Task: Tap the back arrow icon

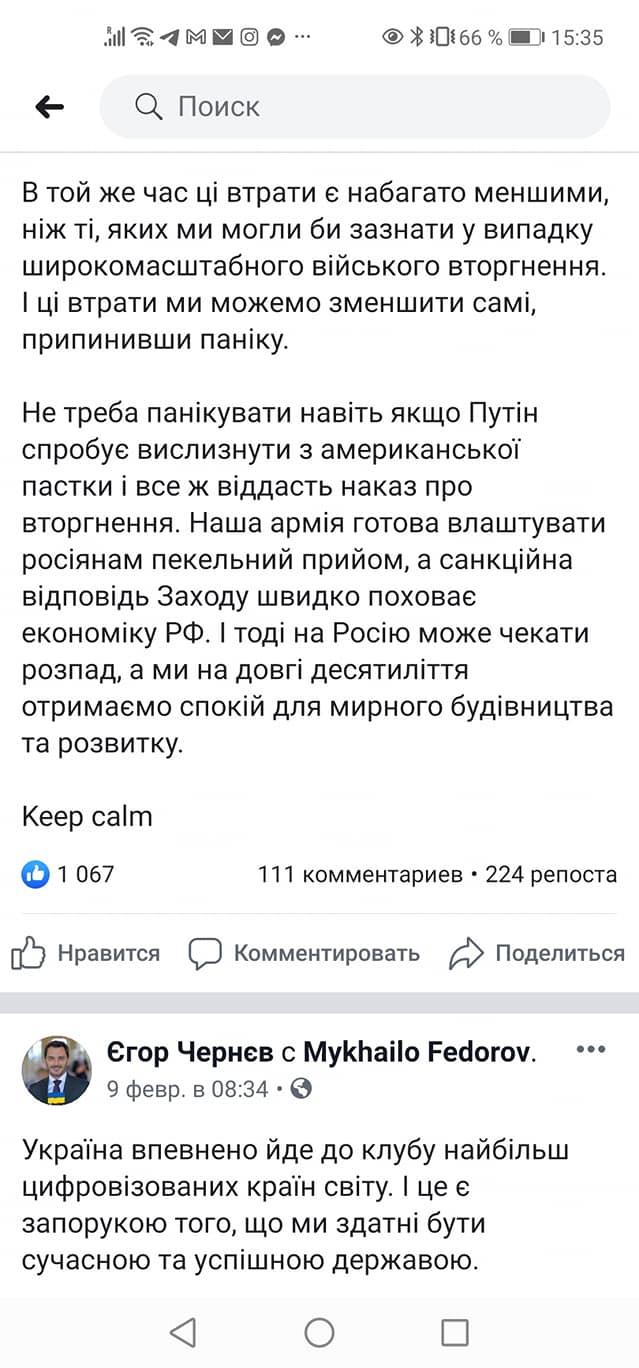Action: pyautogui.click(x=49, y=107)
